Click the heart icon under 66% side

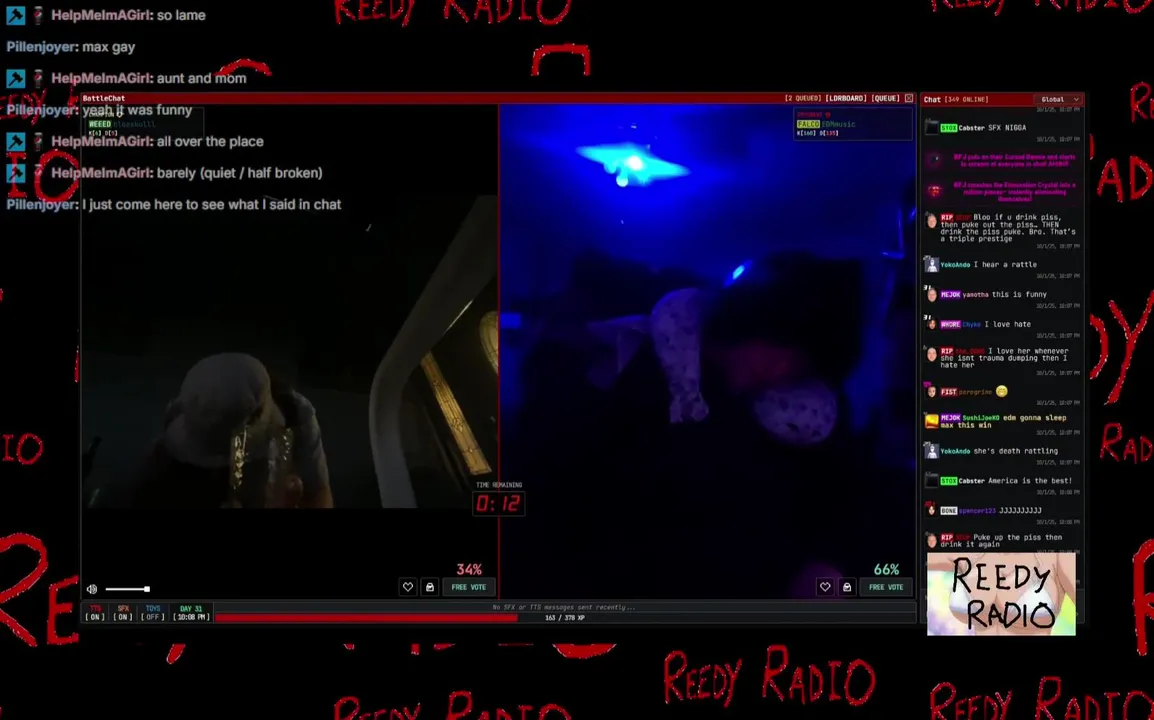(x=825, y=587)
